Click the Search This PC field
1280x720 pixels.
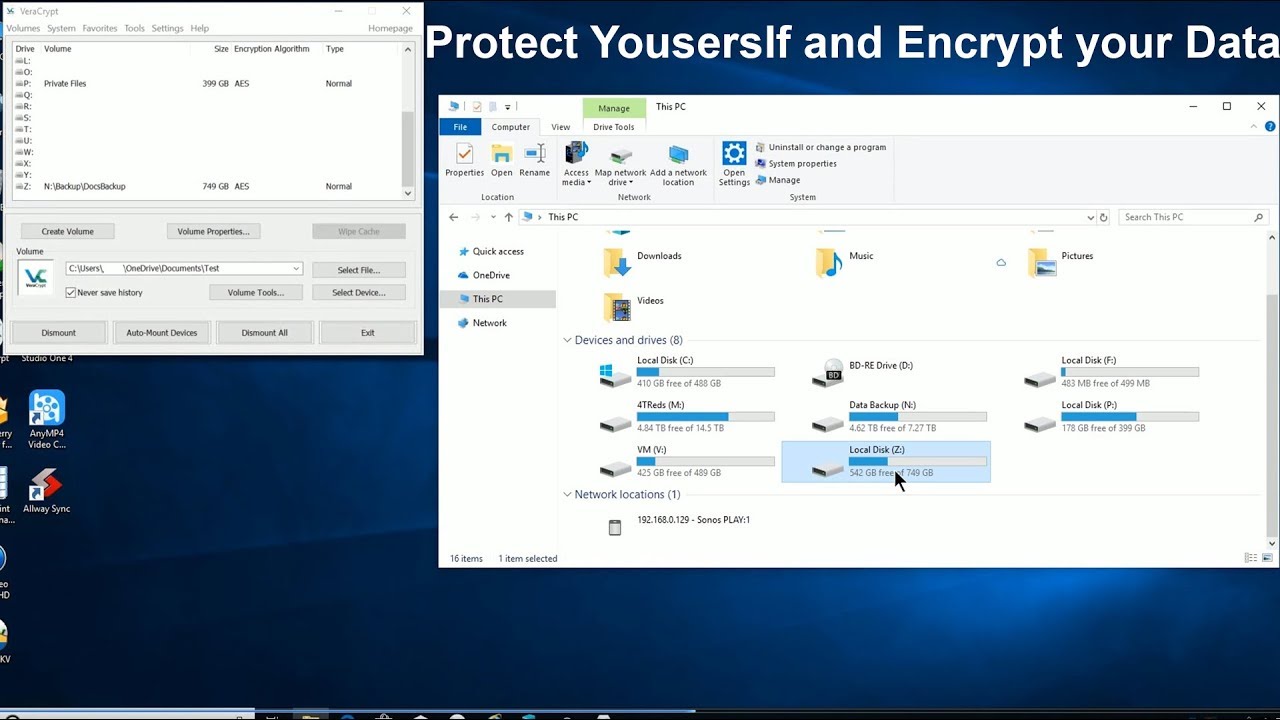(1192, 217)
